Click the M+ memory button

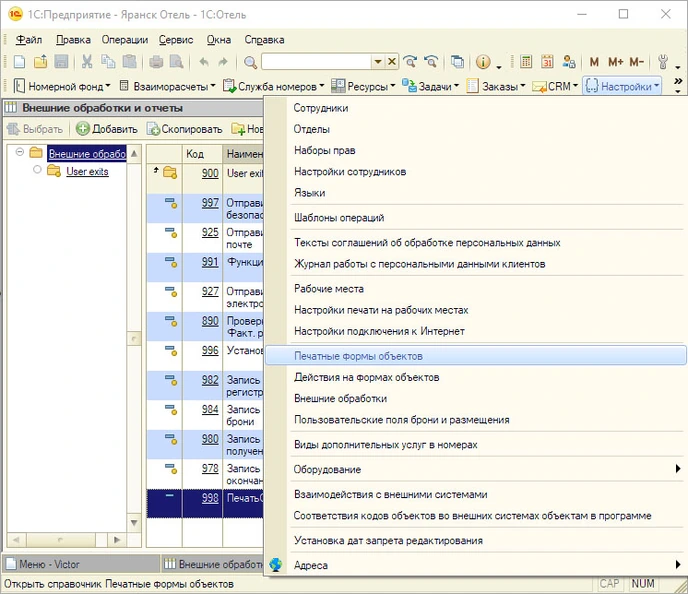pos(615,62)
